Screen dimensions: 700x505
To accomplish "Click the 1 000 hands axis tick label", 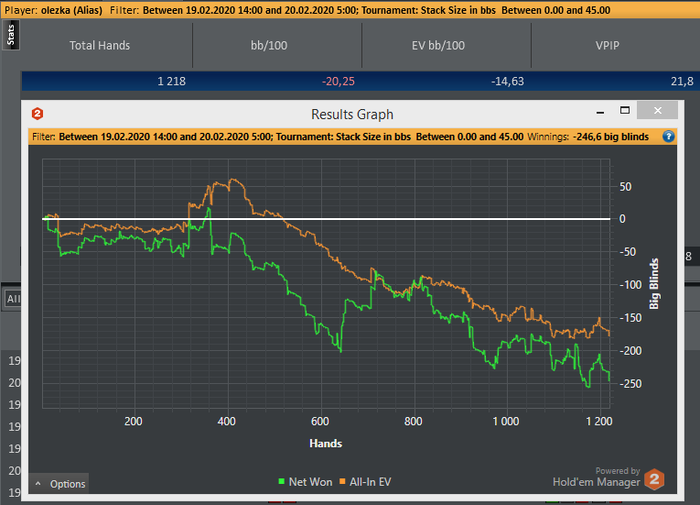I will 506,421.
